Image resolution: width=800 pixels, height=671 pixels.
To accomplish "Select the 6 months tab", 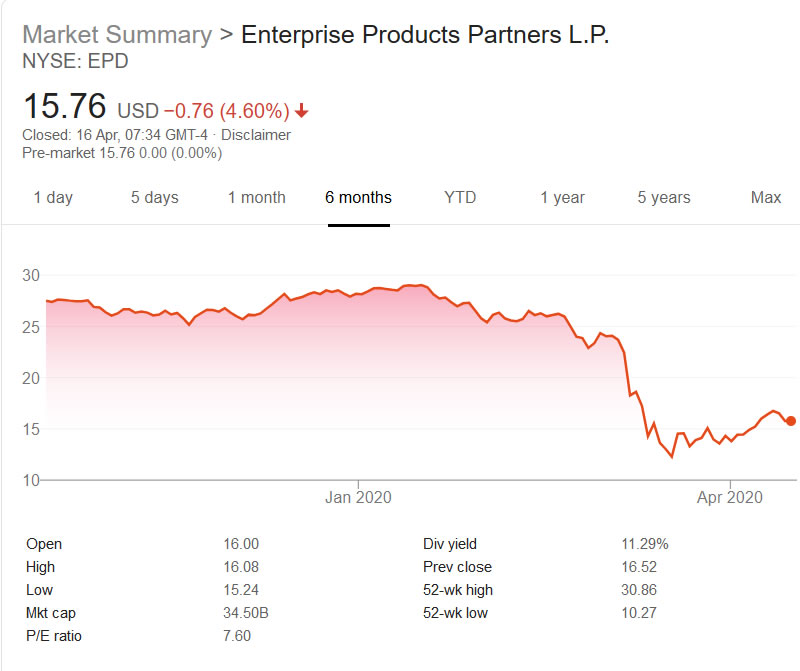I will pos(358,198).
